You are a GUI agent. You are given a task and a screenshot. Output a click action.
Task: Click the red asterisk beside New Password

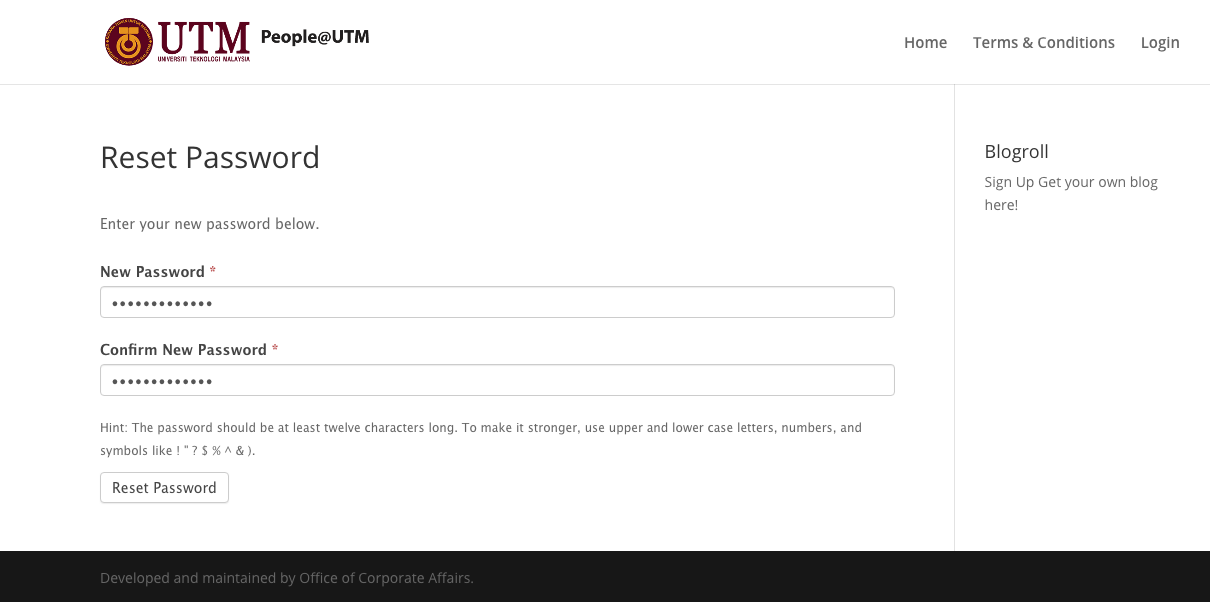click(213, 270)
